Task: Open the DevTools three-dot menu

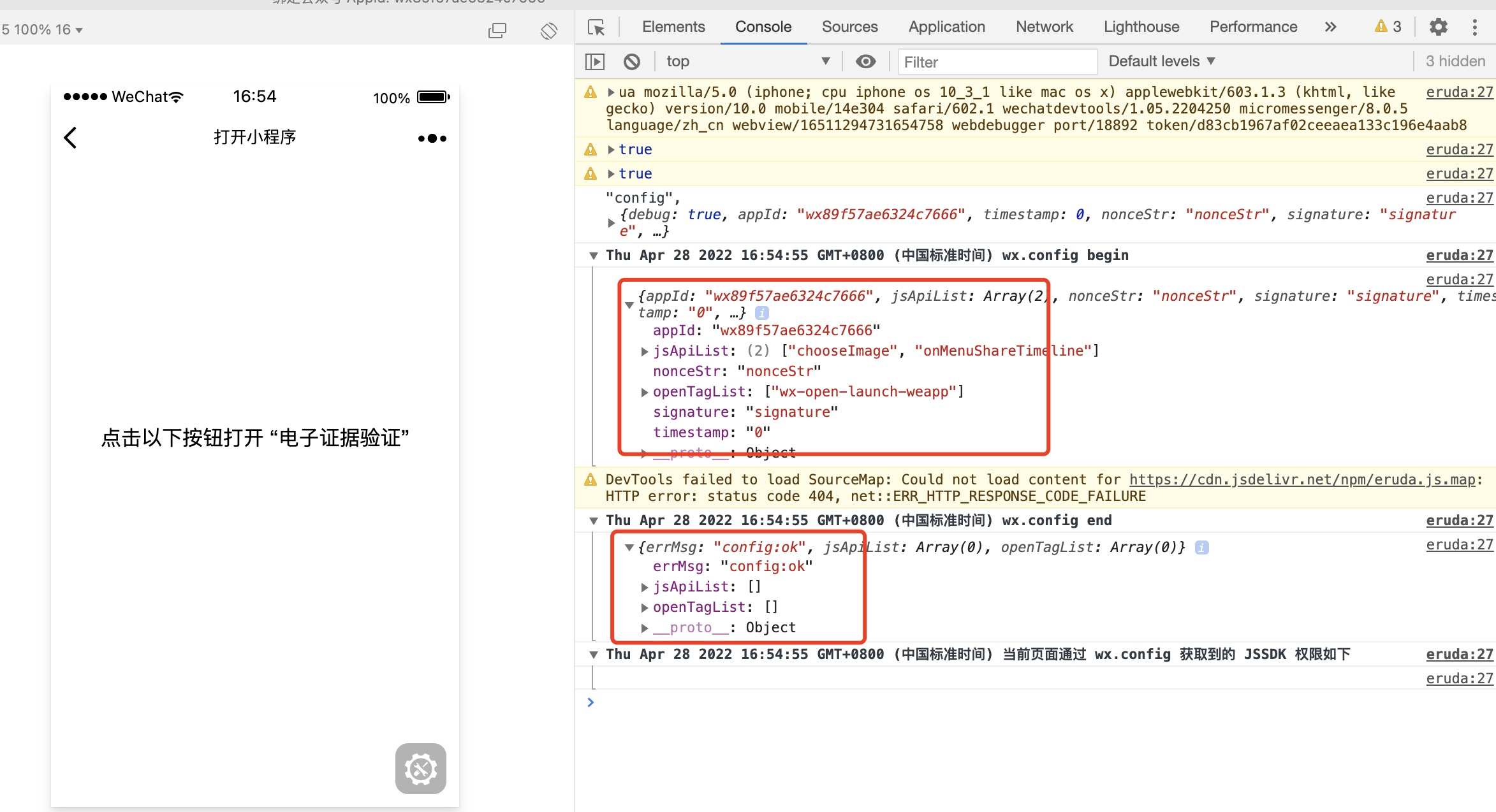Action: [x=1474, y=27]
